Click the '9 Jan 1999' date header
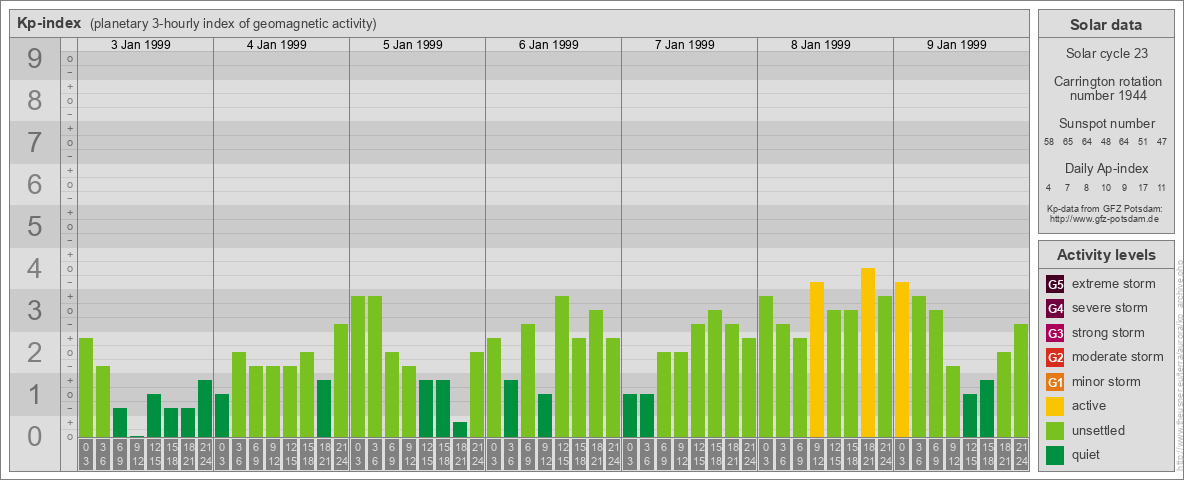1184x480 pixels. pyautogui.click(x=957, y=45)
